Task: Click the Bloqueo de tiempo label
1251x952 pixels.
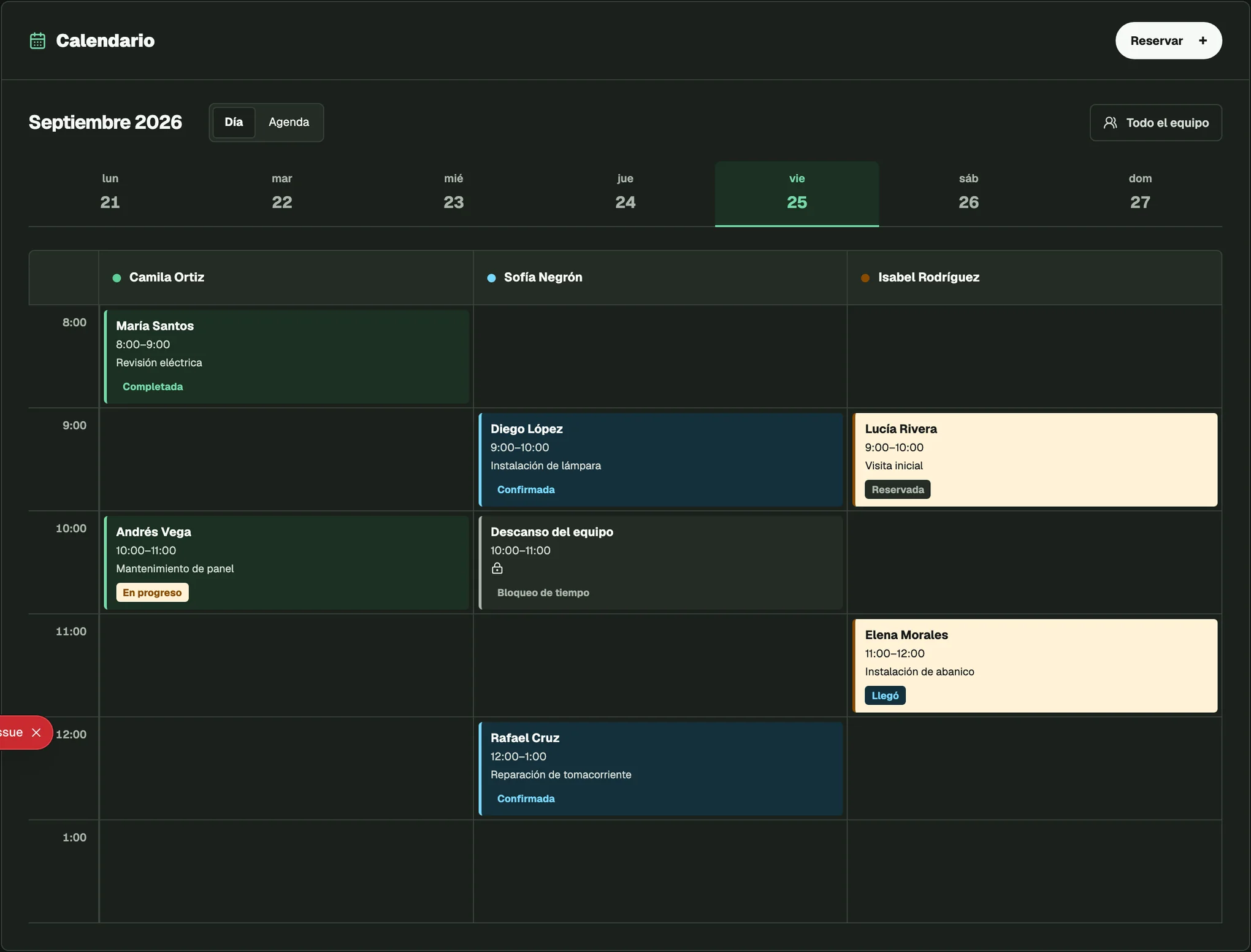Action: (x=543, y=593)
